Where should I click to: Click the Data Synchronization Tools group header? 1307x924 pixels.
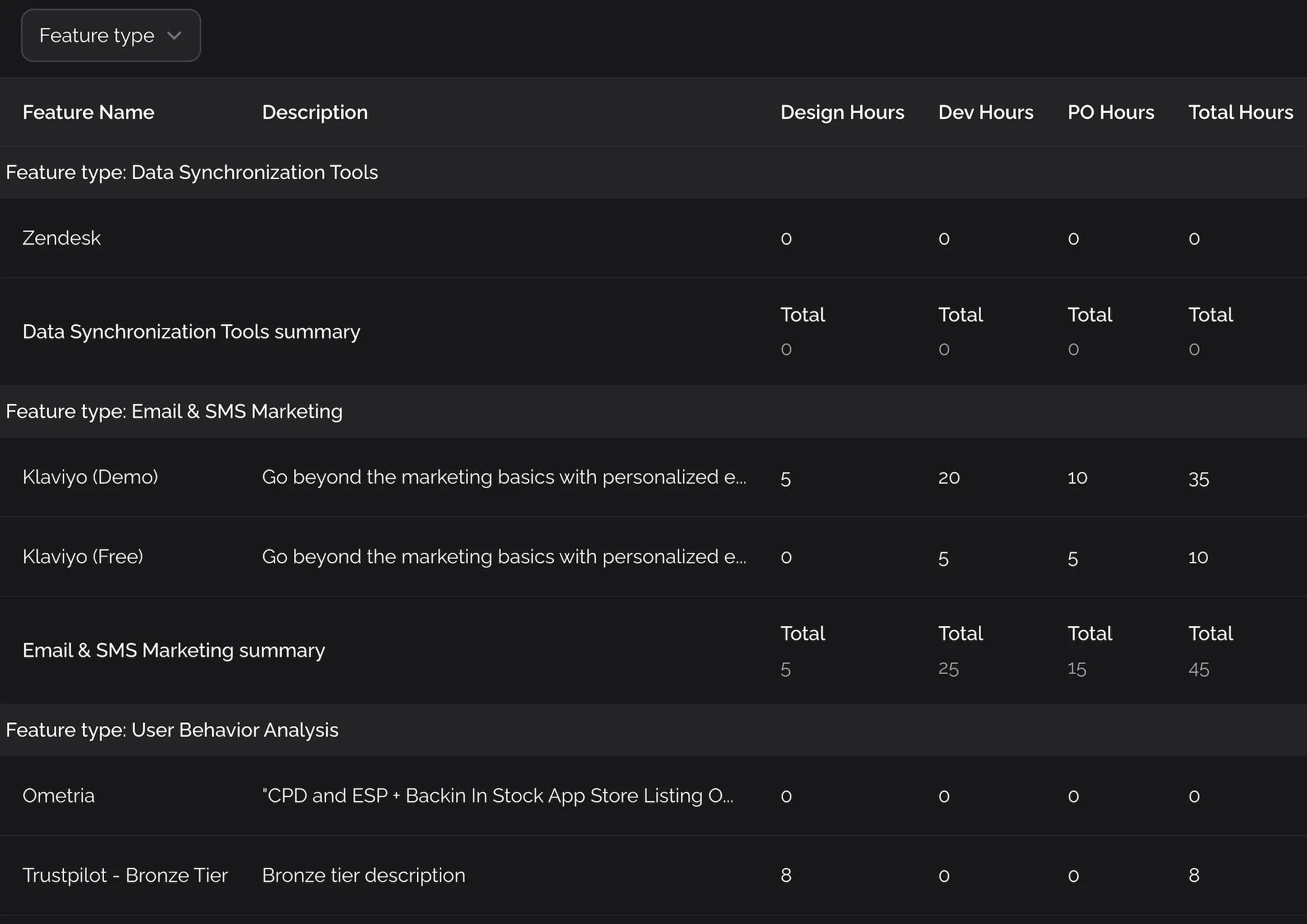pos(192,173)
